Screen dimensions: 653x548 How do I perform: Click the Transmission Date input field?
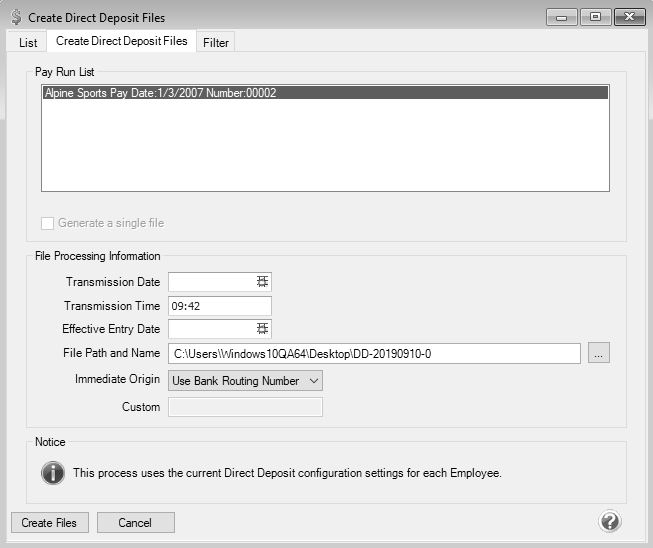tap(210, 283)
